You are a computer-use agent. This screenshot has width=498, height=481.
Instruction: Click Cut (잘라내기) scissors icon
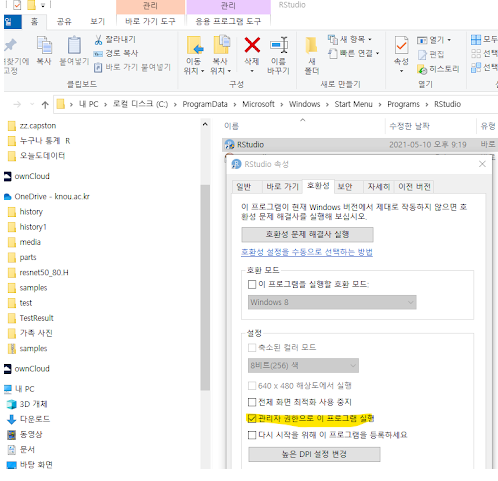point(98,40)
